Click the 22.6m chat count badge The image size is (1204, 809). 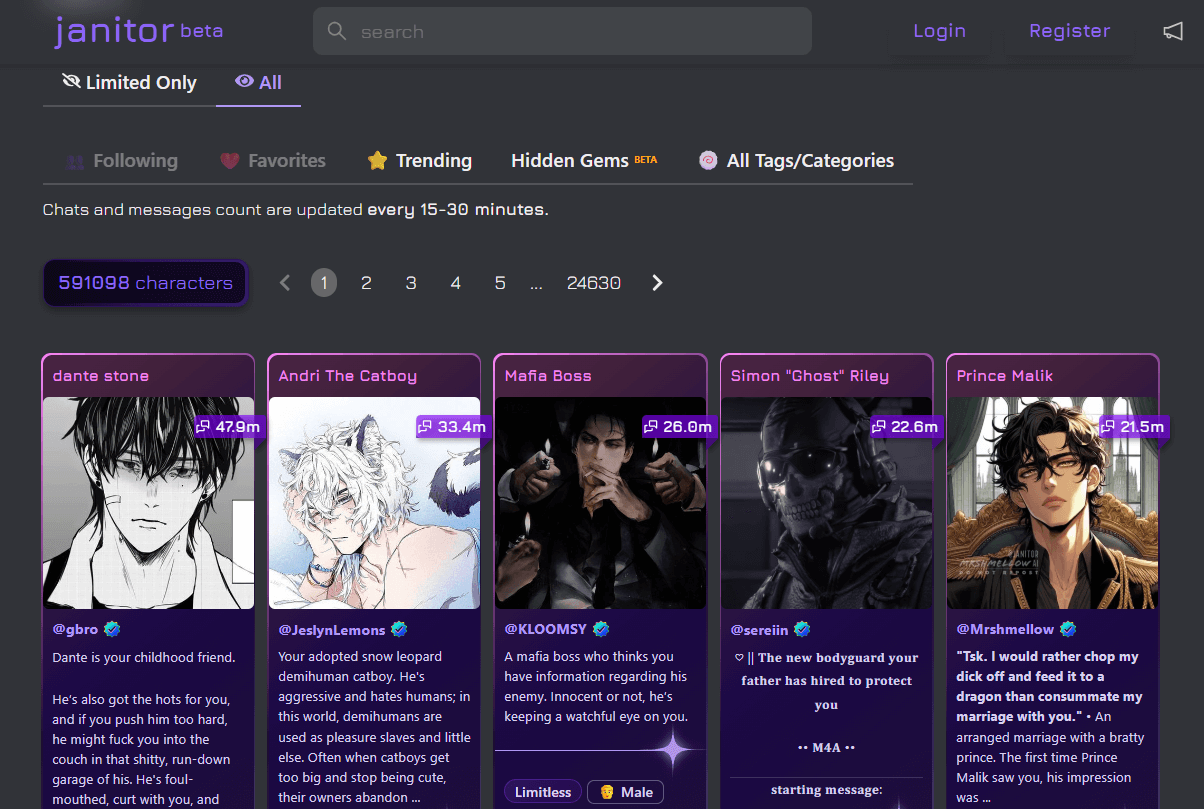(x=906, y=427)
